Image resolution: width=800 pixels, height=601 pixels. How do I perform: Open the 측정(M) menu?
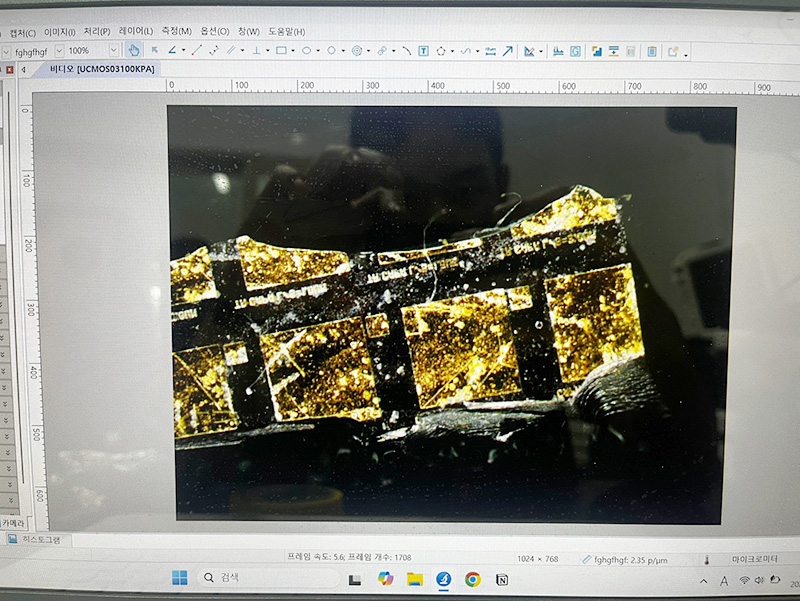pos(176,32)
